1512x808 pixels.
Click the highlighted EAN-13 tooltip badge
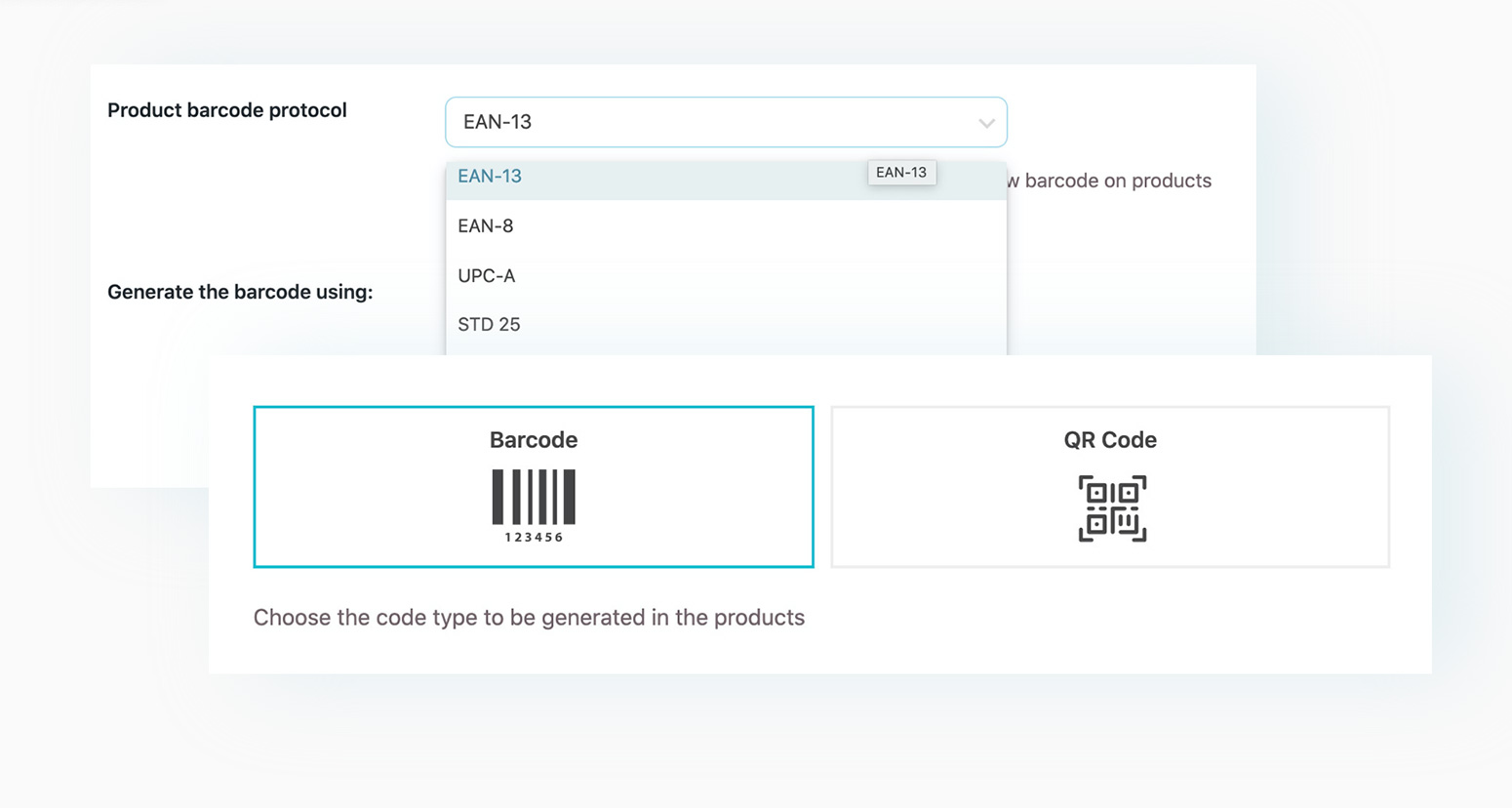(x=901, y=172)
